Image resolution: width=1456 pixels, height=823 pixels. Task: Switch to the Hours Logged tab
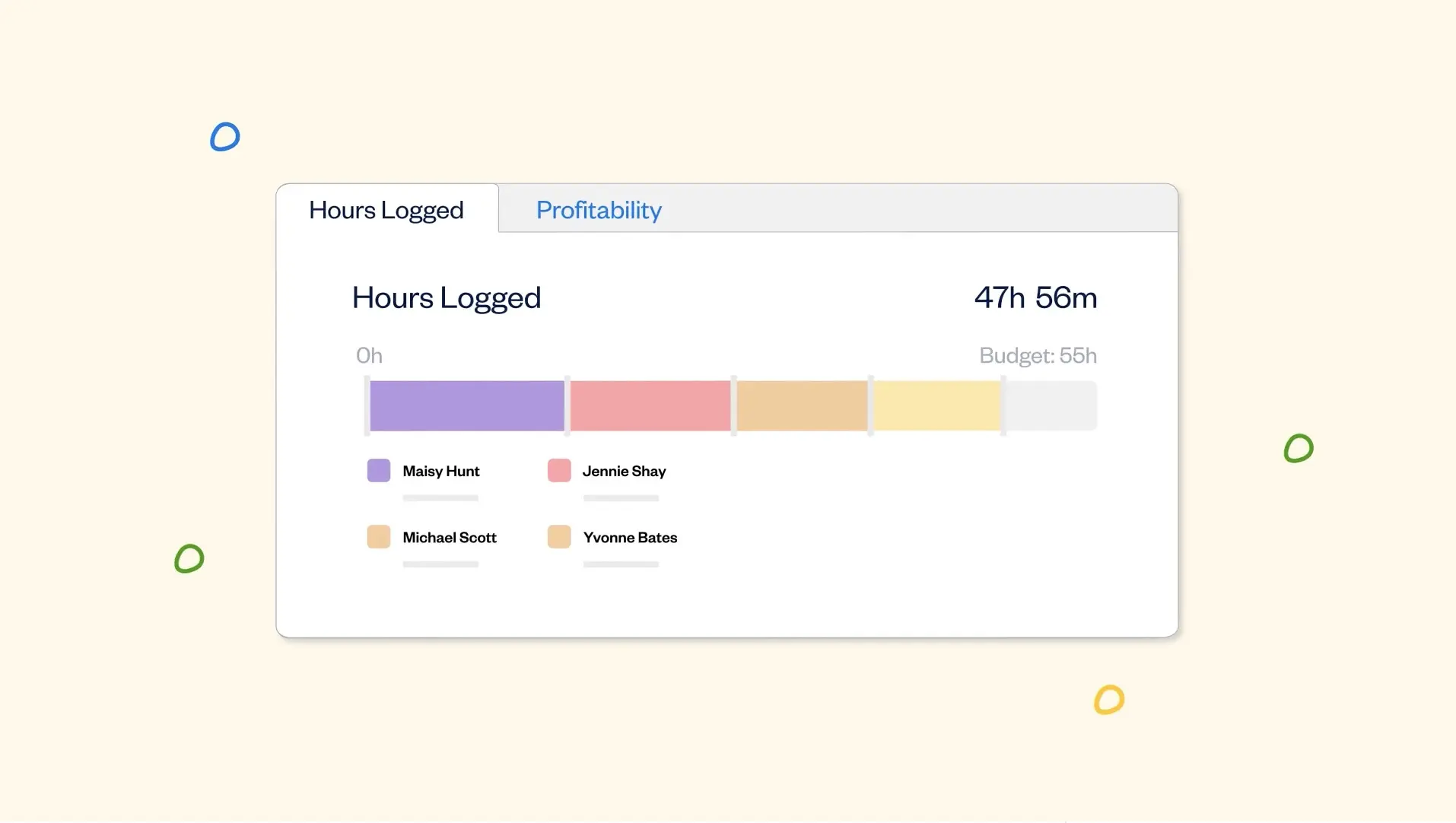[386, 210]
